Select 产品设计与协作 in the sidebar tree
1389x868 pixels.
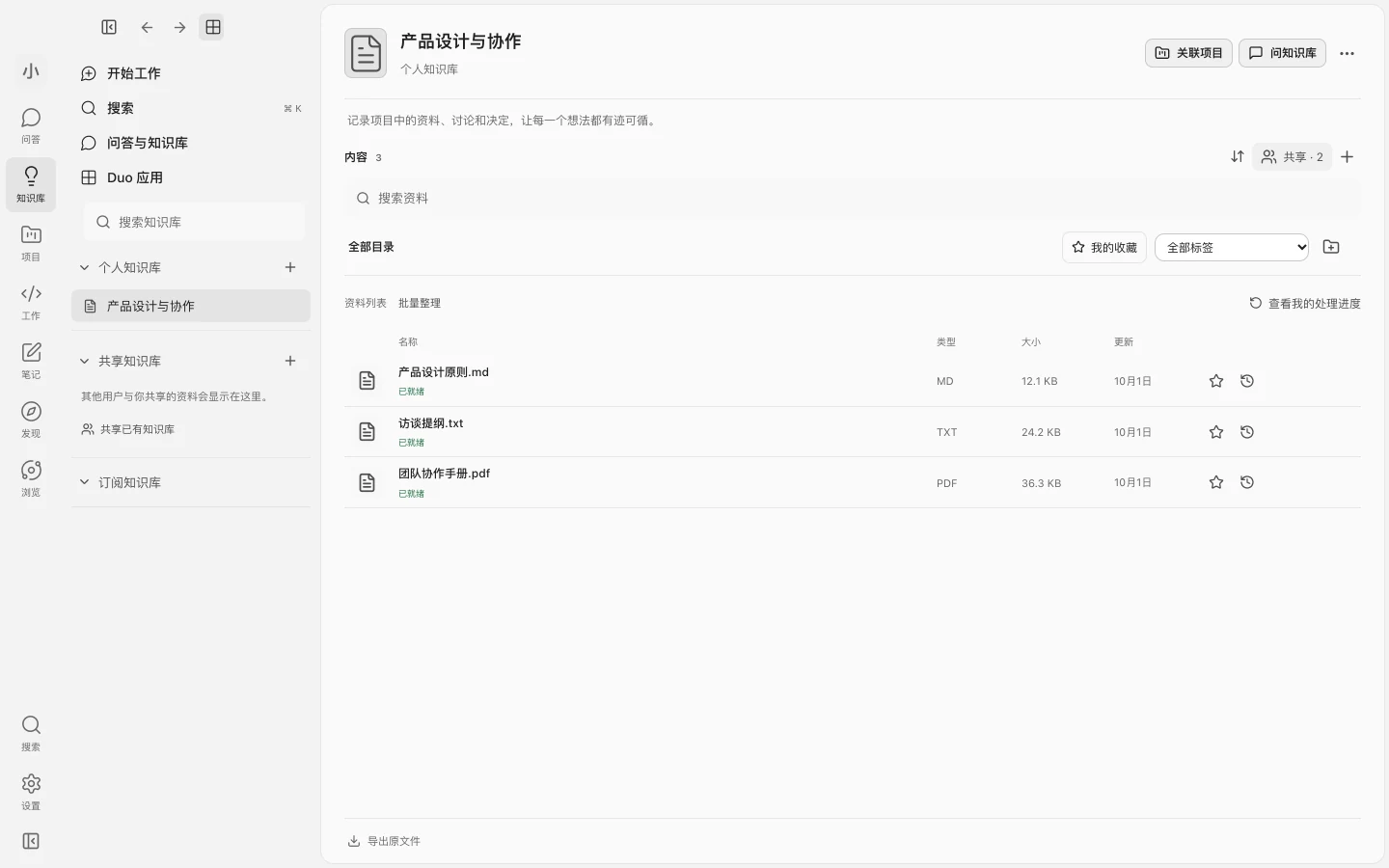[x=191, y=306]
